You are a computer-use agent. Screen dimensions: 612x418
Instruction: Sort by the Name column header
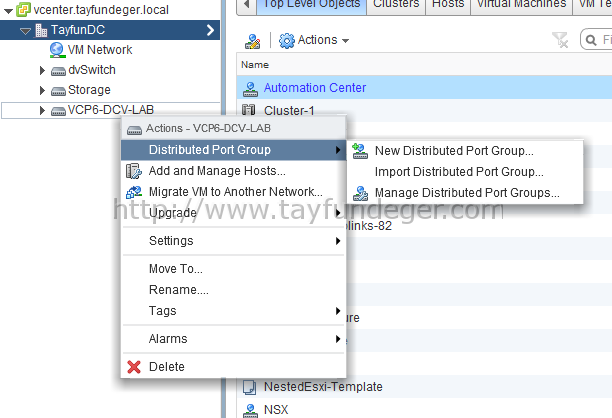coord(255,65)
